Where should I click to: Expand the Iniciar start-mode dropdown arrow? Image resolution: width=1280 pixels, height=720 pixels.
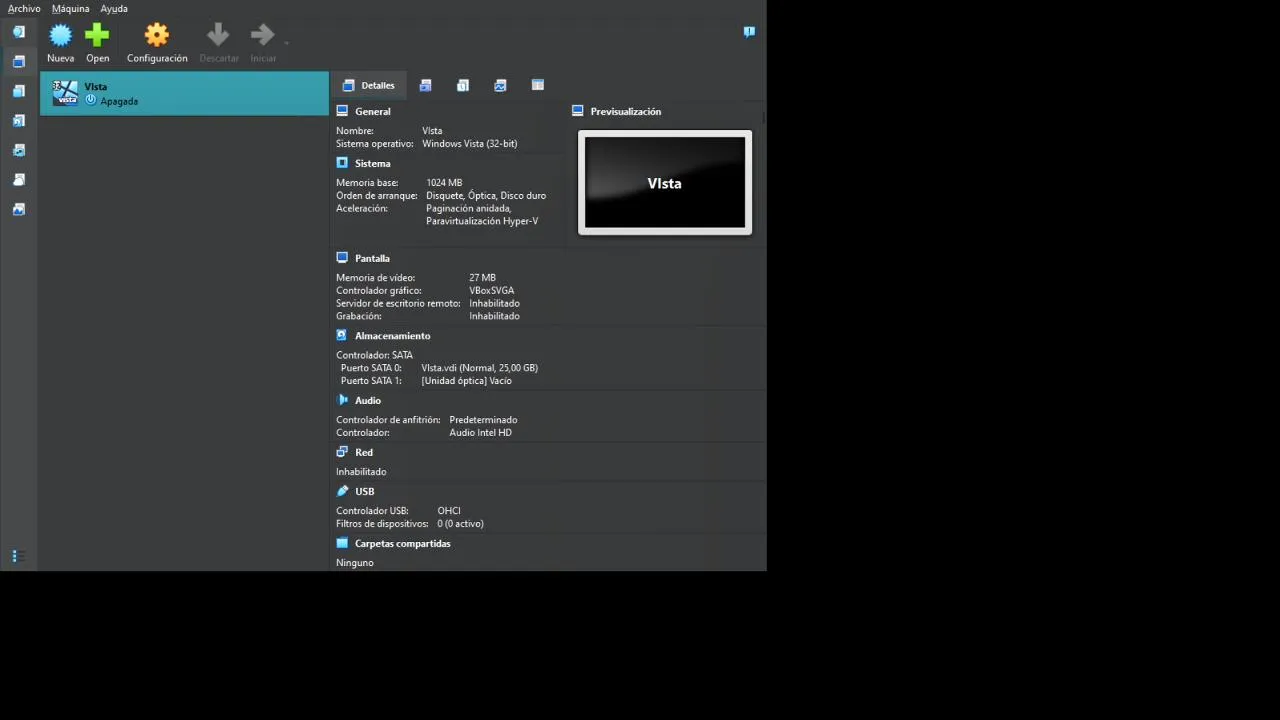pyautogui.click(x=286, y=43)
